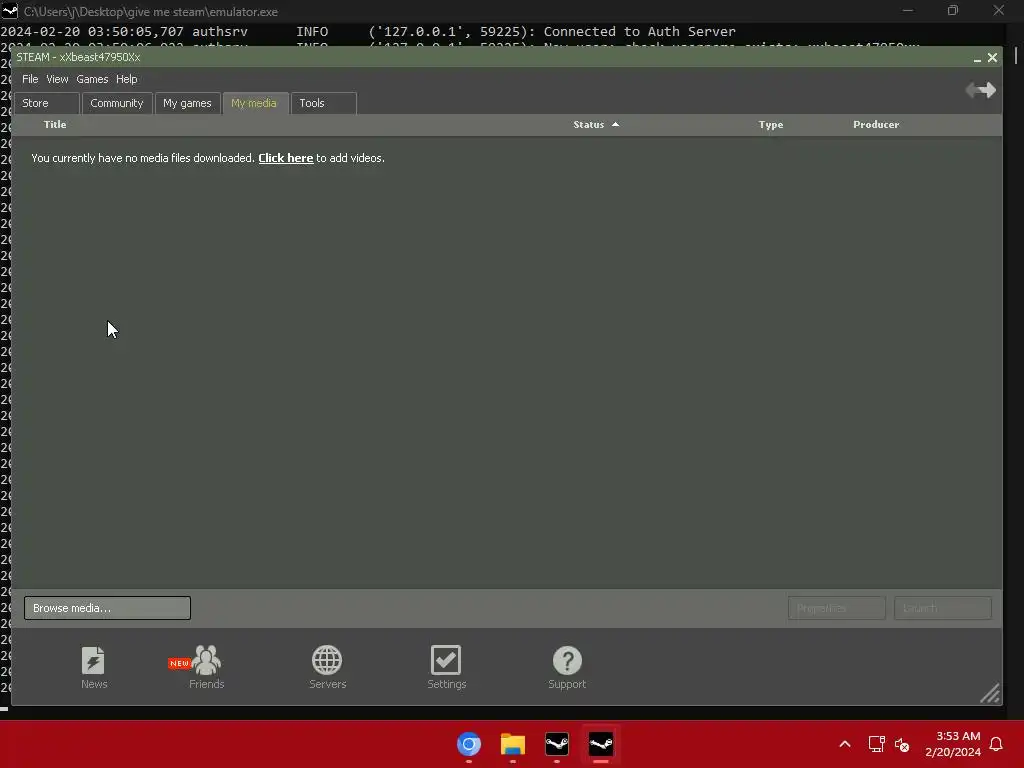This screenshot has width=1024, height=768.
Task: Open the File menu
Action: pyautogui.click(x=30, y=79)
